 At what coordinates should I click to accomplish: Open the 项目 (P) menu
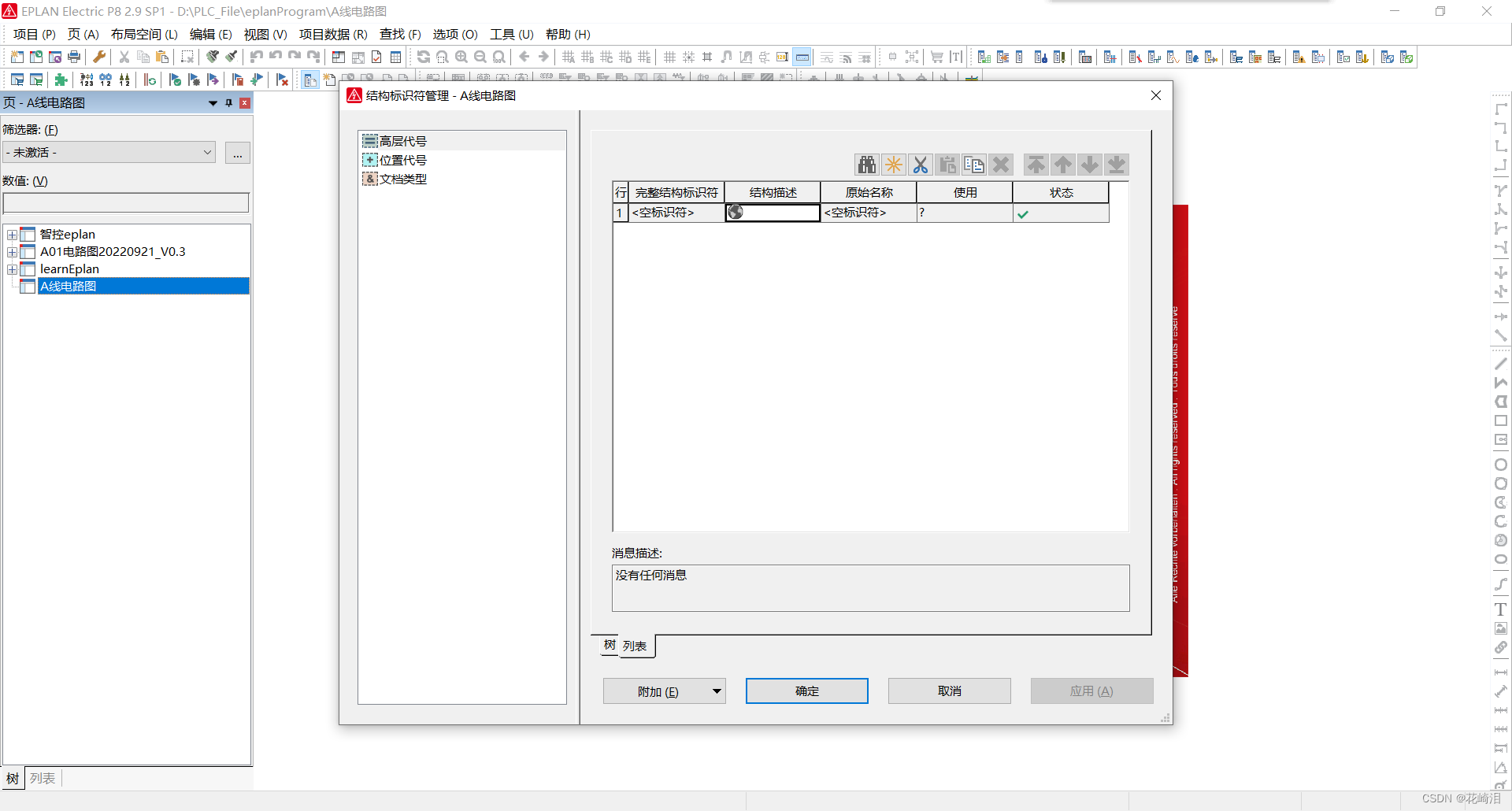tap(35, 34)
